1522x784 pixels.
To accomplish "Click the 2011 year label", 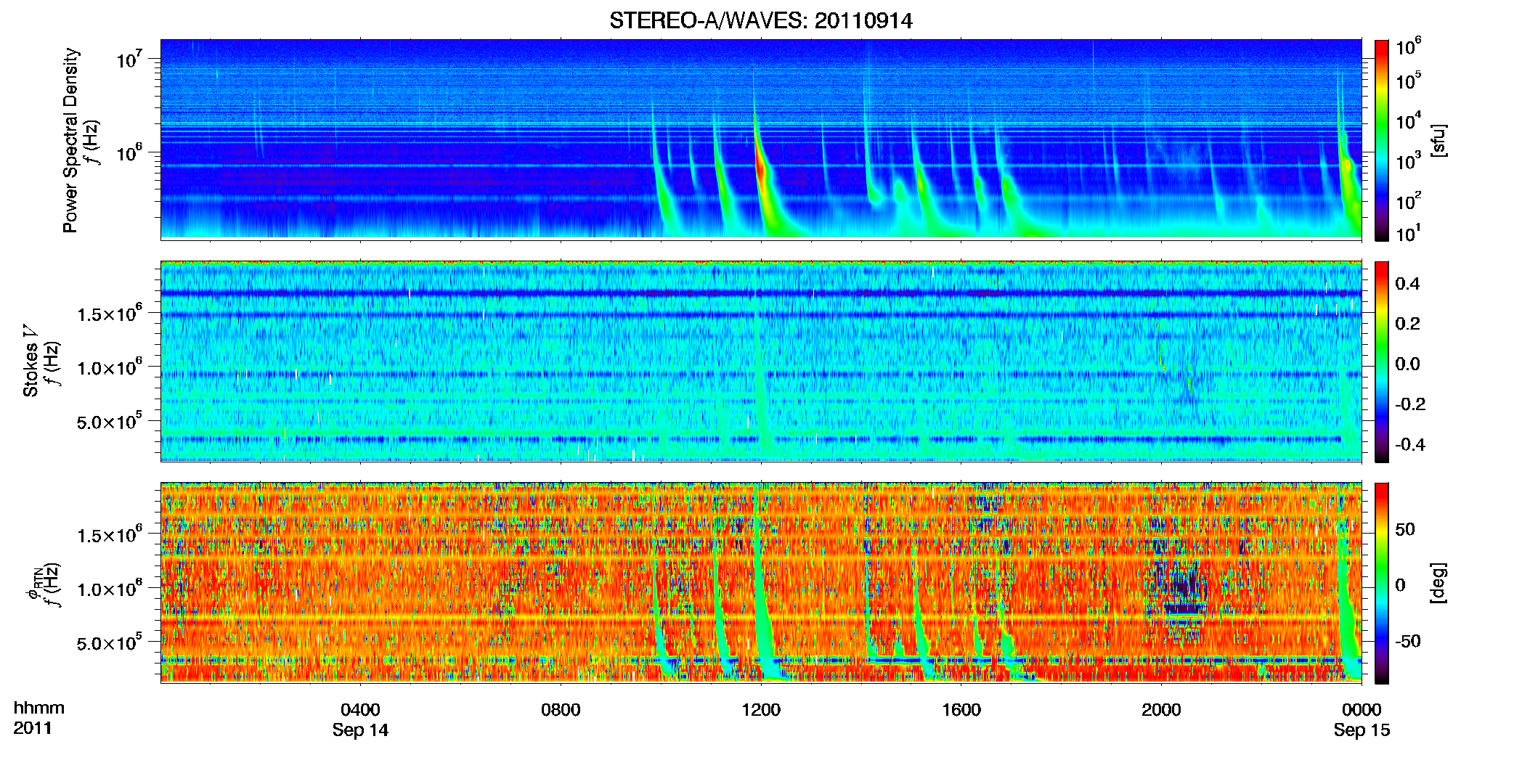I will [33, 727].
